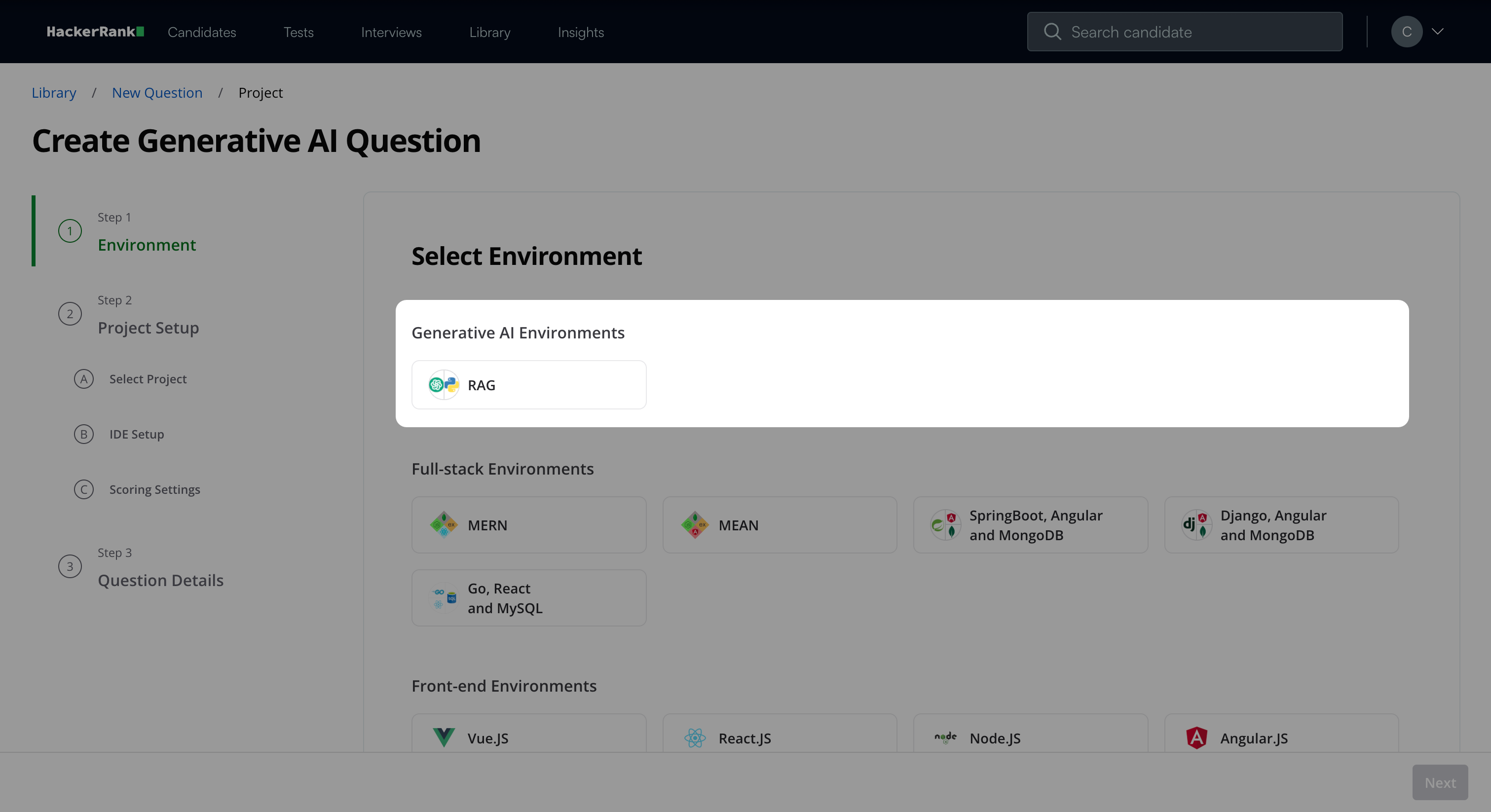
Task: Click the Step 1 circle icon
Action: [x=70, y=231]
